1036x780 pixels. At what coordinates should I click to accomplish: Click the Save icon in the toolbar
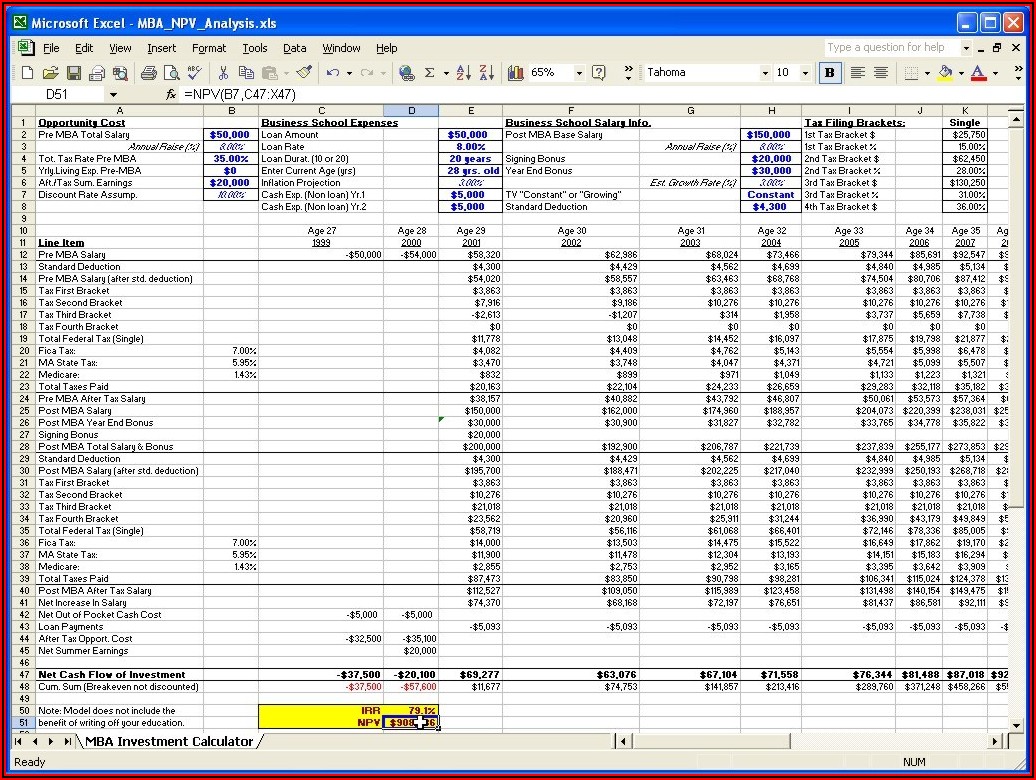pos(73,73)
